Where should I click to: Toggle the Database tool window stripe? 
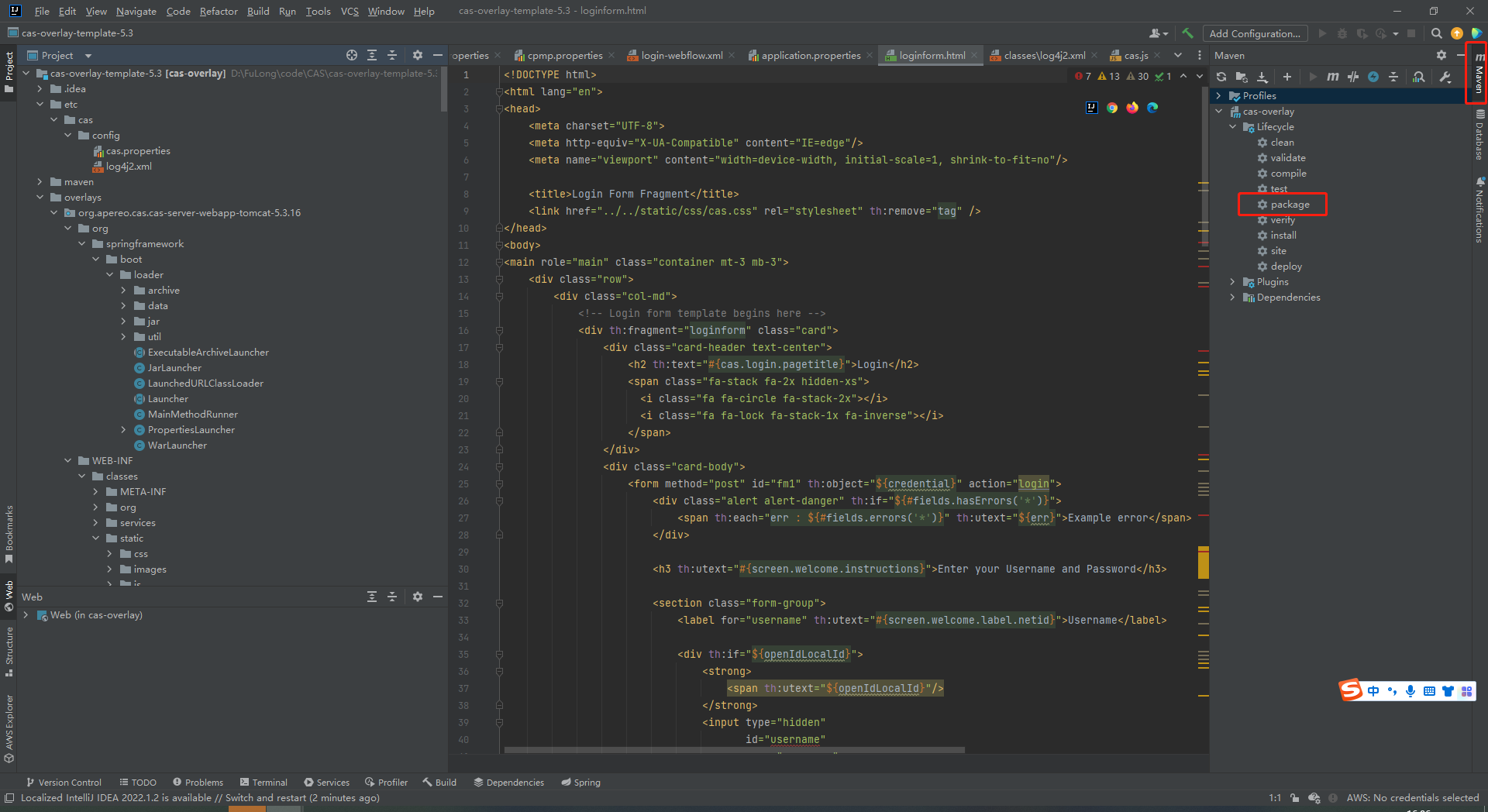pyautogui.click(x=1479, y=135)
